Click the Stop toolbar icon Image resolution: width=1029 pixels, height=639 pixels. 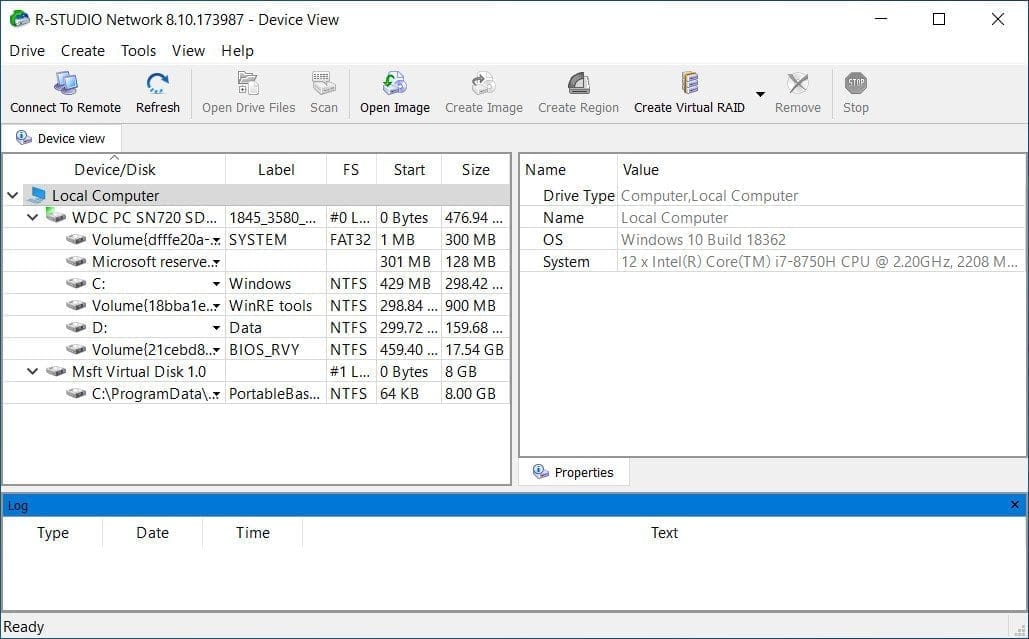pyautogui.click(x=856, y=83)
